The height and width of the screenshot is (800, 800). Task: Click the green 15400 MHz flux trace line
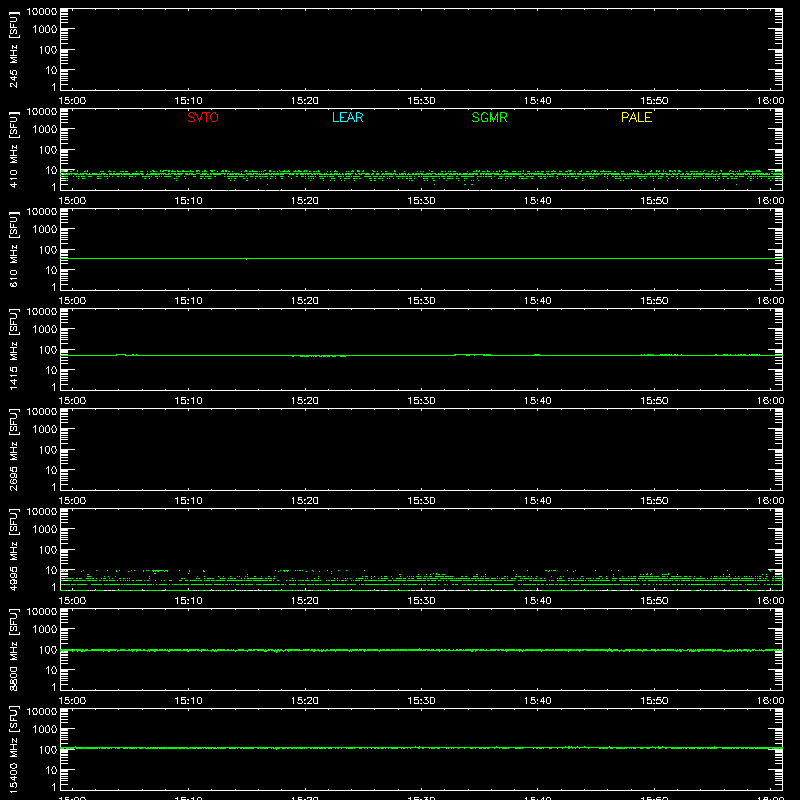(x=421, y=748)
